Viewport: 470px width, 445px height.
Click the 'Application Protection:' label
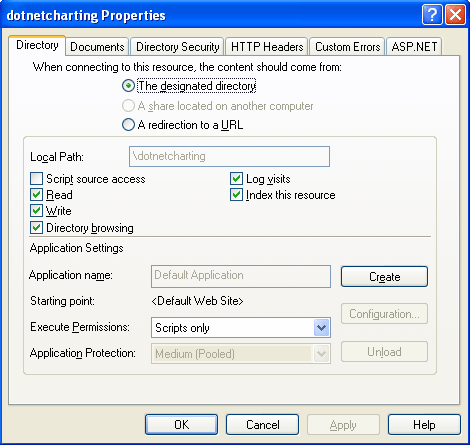[x=83, y=353]
